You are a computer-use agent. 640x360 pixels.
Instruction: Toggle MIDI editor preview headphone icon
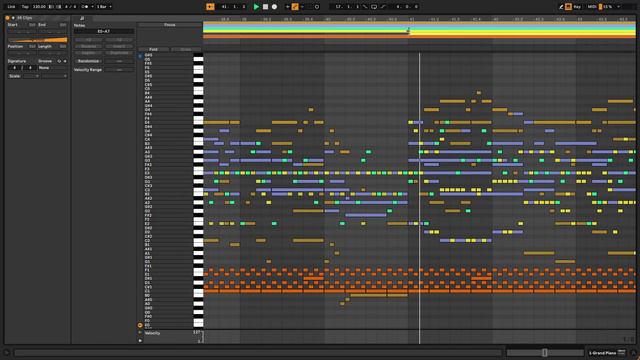coord(140,56)
